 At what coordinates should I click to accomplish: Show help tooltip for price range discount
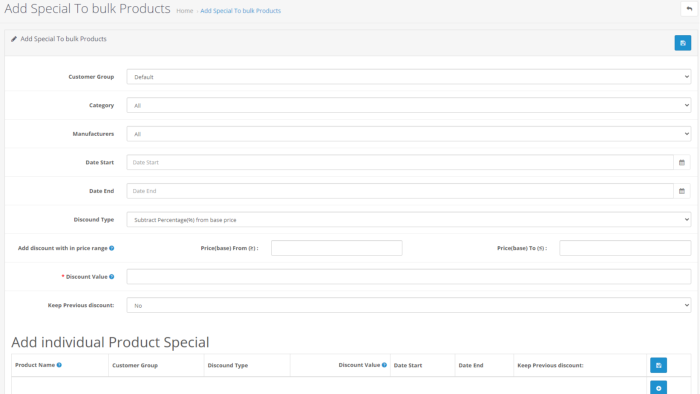click(112, 248)
